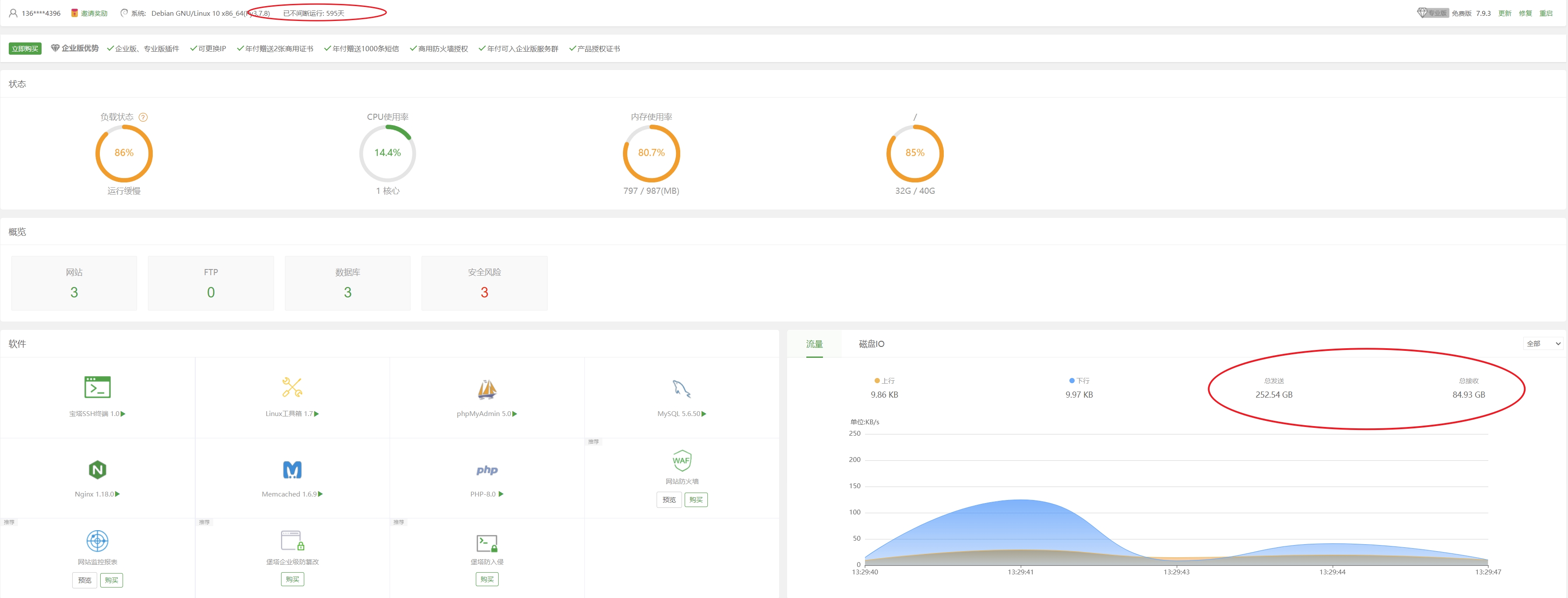Screen dimensions: 1568x598
Task: Open the 安全风险 overview card
Action: (x=484, y=283)
